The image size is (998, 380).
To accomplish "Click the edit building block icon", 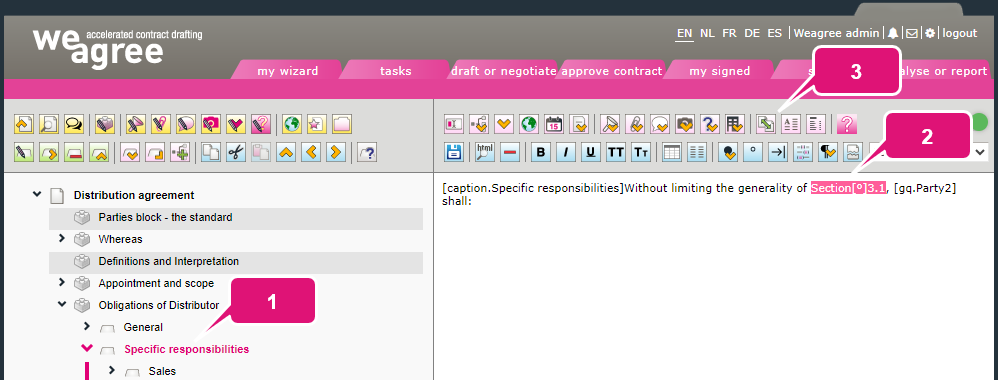I will pos(105,123).
